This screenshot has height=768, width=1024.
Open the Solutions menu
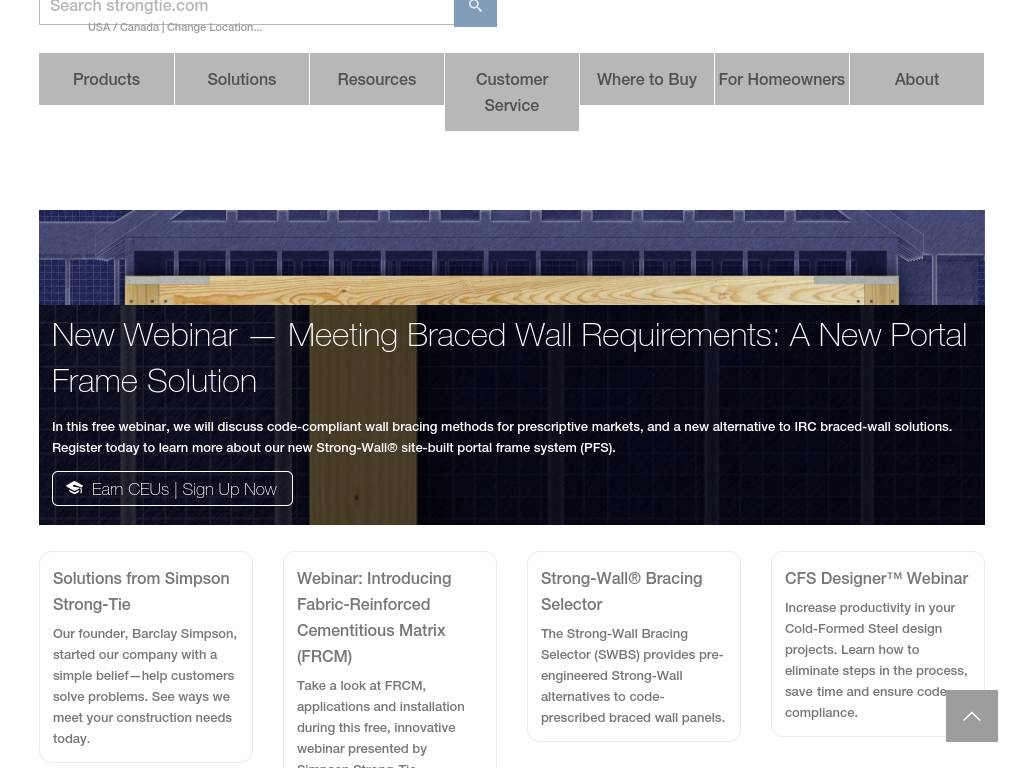pyautogui.click(x=242, y=79)
